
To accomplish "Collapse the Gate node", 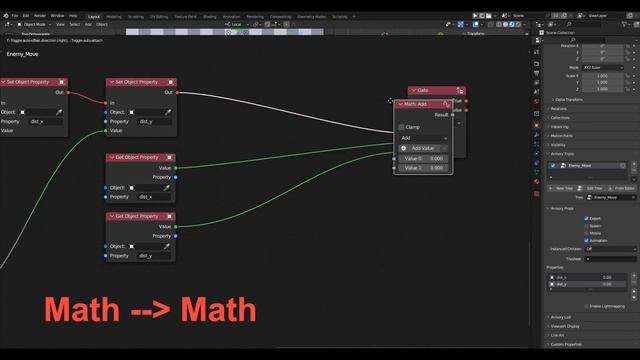I will 413,90.
